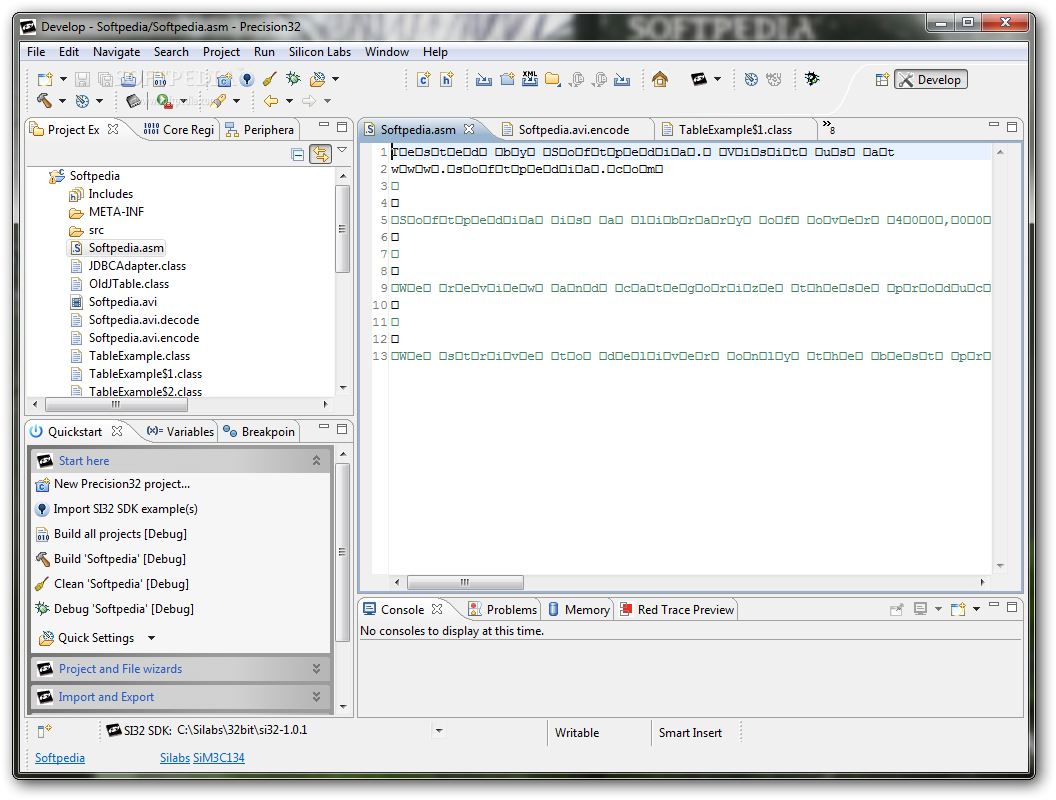Click the Develop perspective button
The height and width of the screenshot is (800, 1056).
pyautogui.click(x=931, y=79)
